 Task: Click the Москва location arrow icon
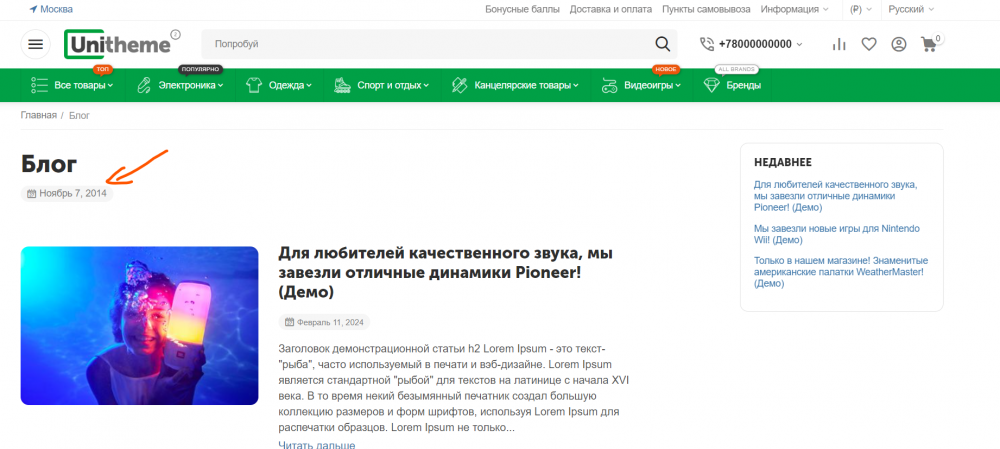click(x=33, y=10)
